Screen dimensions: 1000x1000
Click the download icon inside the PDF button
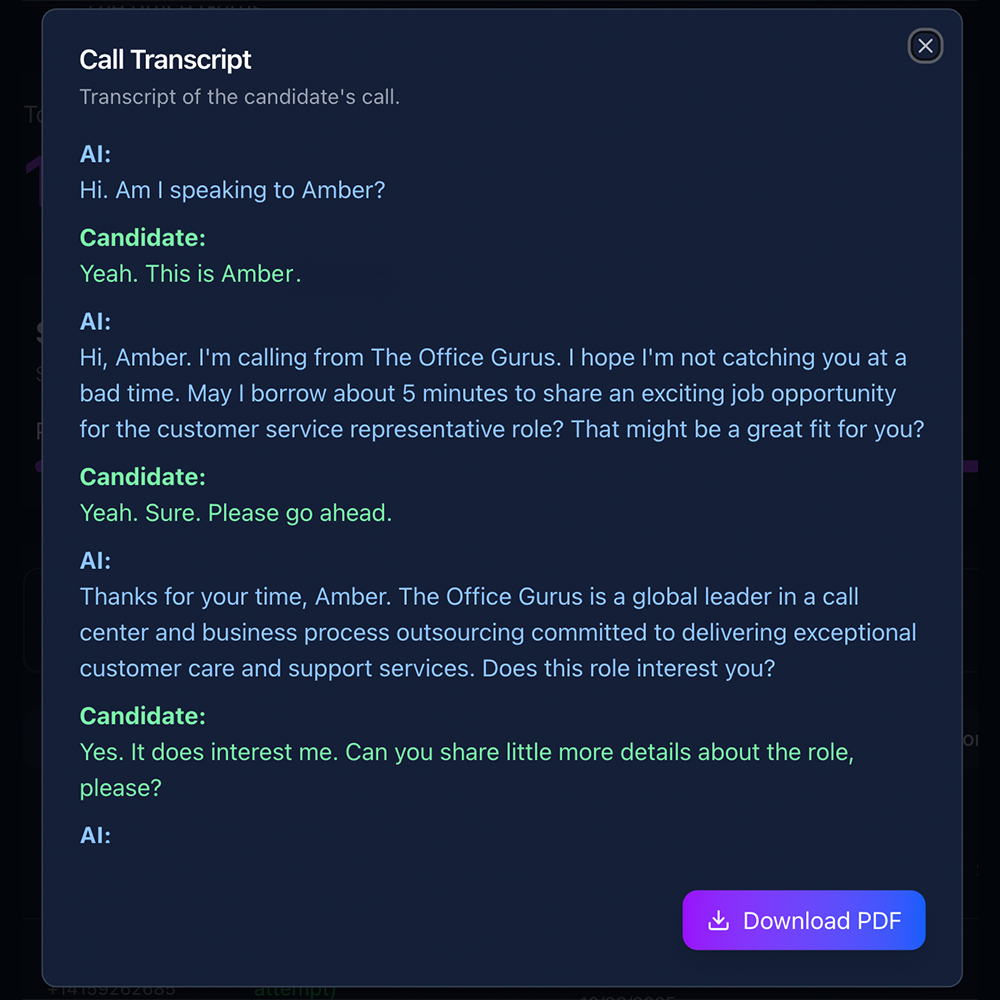click(718, 920)
